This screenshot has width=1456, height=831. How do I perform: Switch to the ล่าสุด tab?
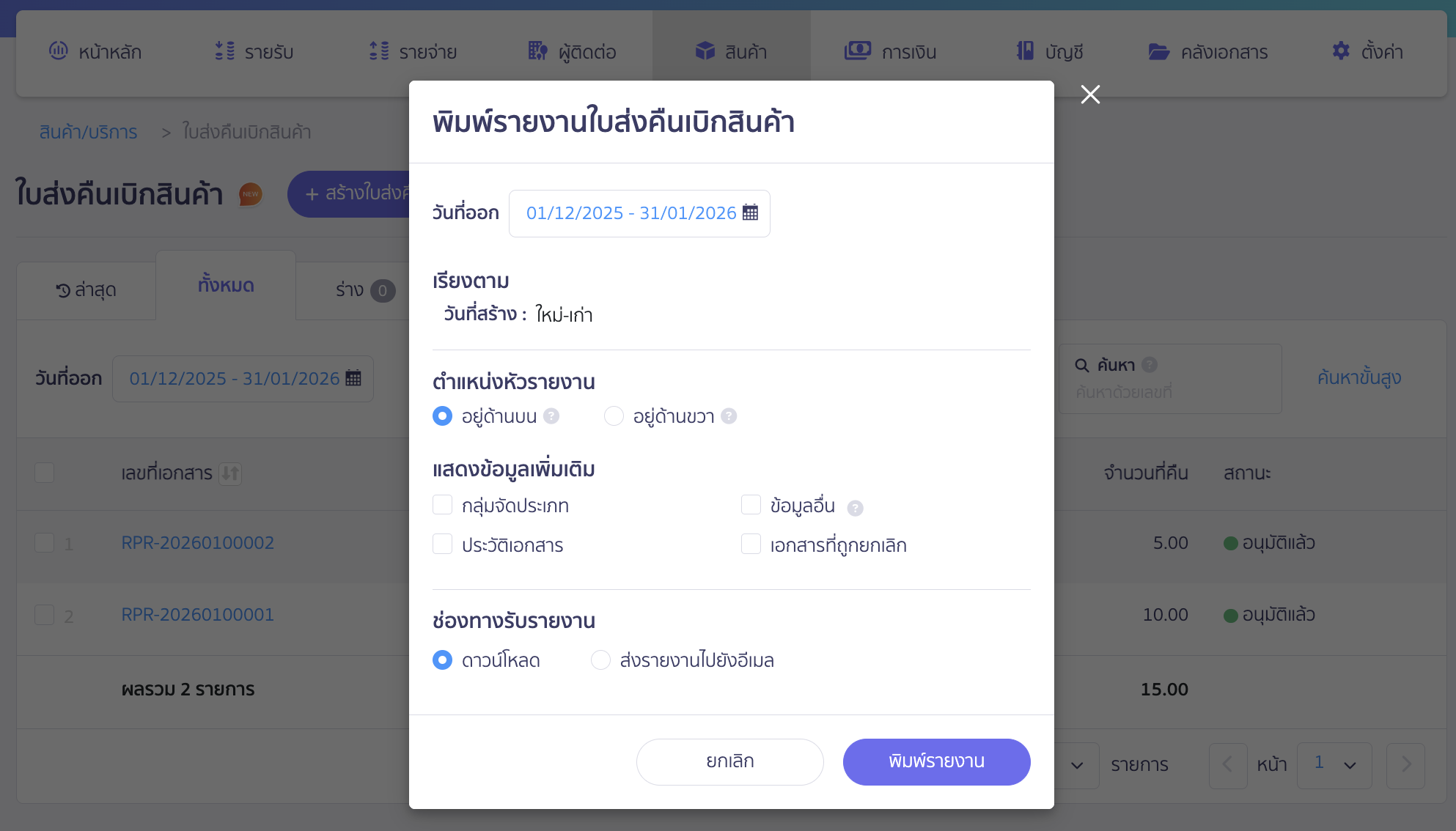[x=86, y=289]
